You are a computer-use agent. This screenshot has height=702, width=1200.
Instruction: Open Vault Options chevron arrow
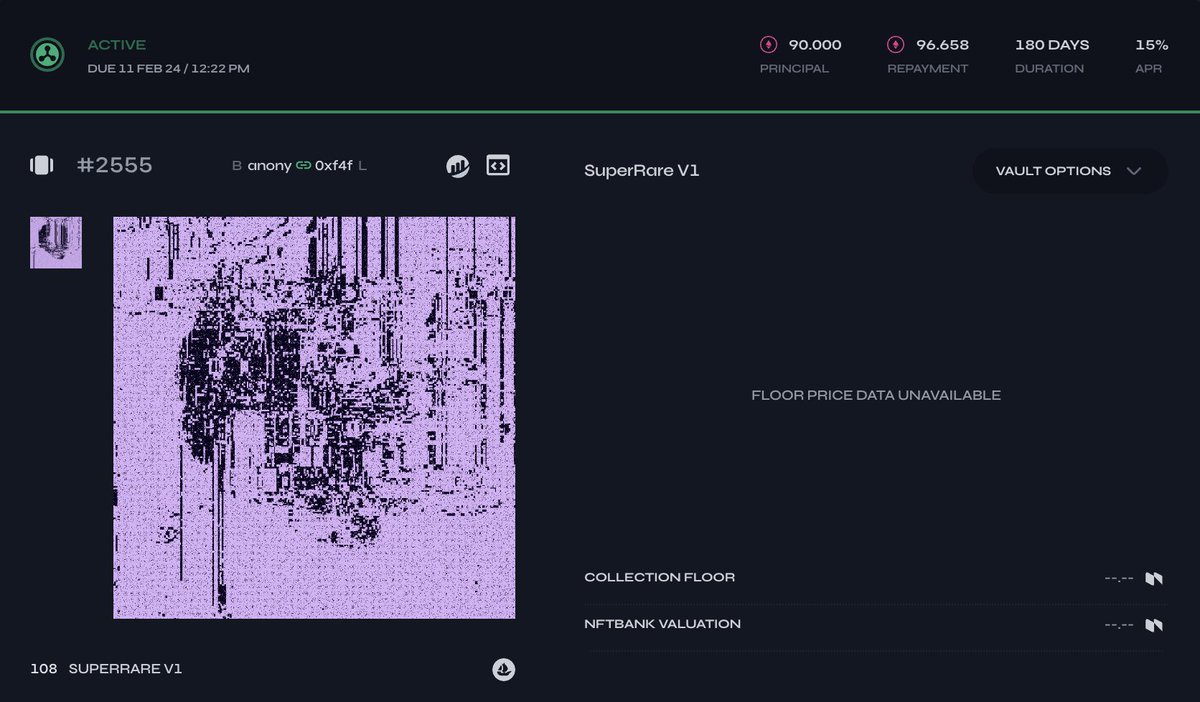click(1134, 170)
